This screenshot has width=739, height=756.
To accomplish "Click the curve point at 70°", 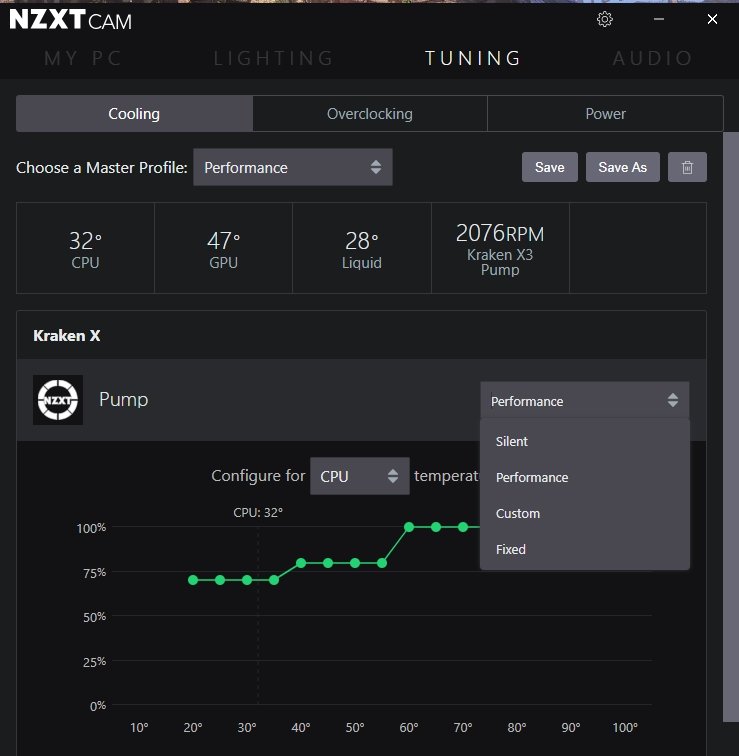I will click(x=463, y=527).
